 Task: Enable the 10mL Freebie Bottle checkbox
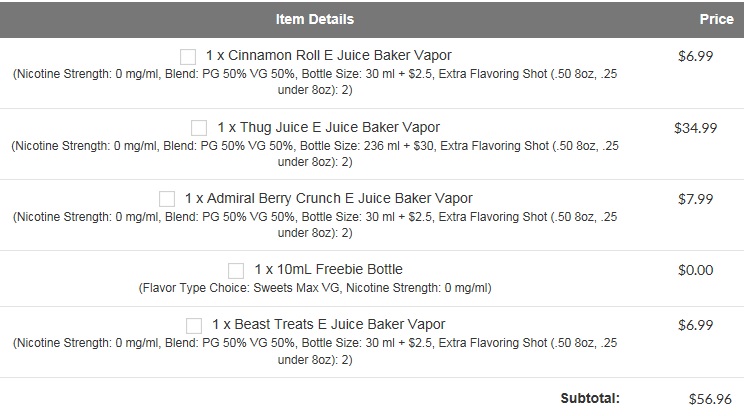[236, 270]
